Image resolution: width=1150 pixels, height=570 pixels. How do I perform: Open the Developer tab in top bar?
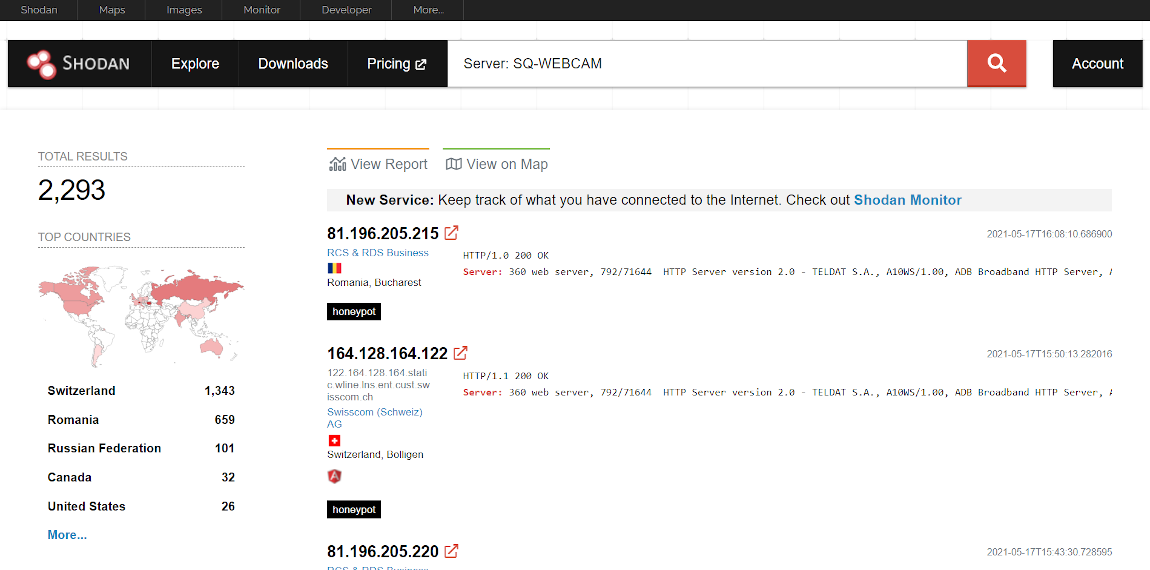346,10
